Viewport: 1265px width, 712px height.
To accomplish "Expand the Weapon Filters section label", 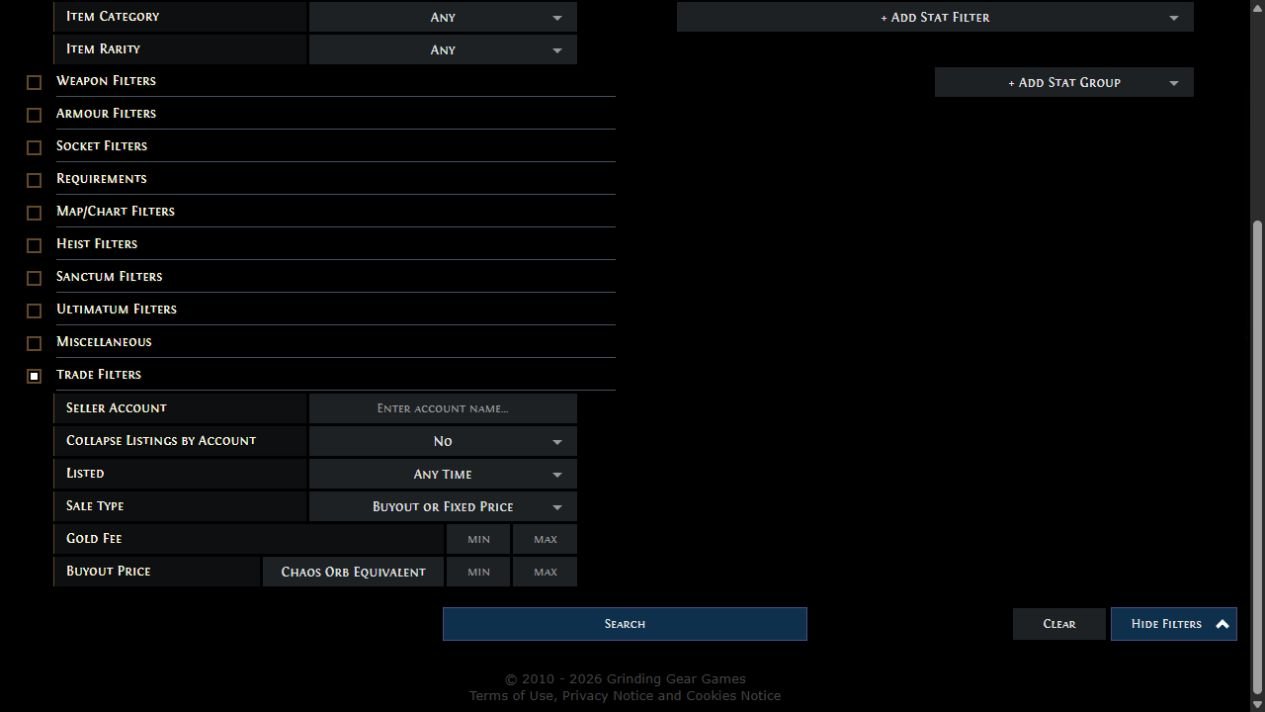I will tap(106, 80).
